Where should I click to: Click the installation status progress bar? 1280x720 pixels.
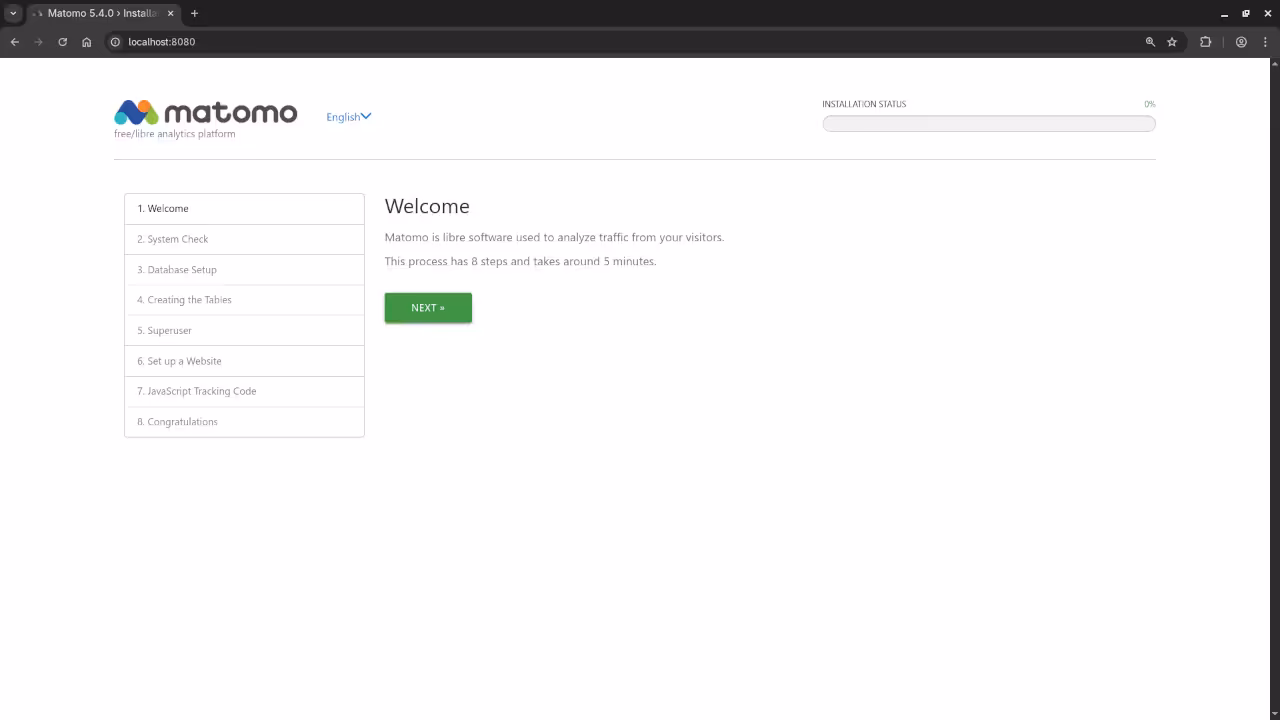click(988, 124)
